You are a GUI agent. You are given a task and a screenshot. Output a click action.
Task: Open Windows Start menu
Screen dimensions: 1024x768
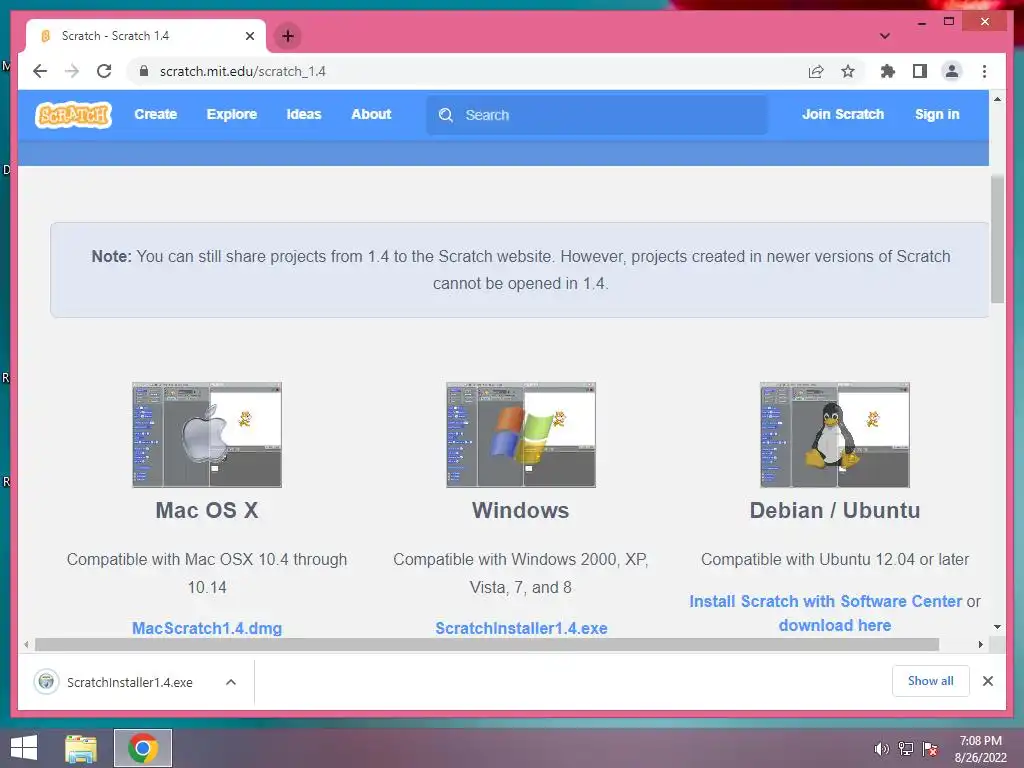(24, 748)
